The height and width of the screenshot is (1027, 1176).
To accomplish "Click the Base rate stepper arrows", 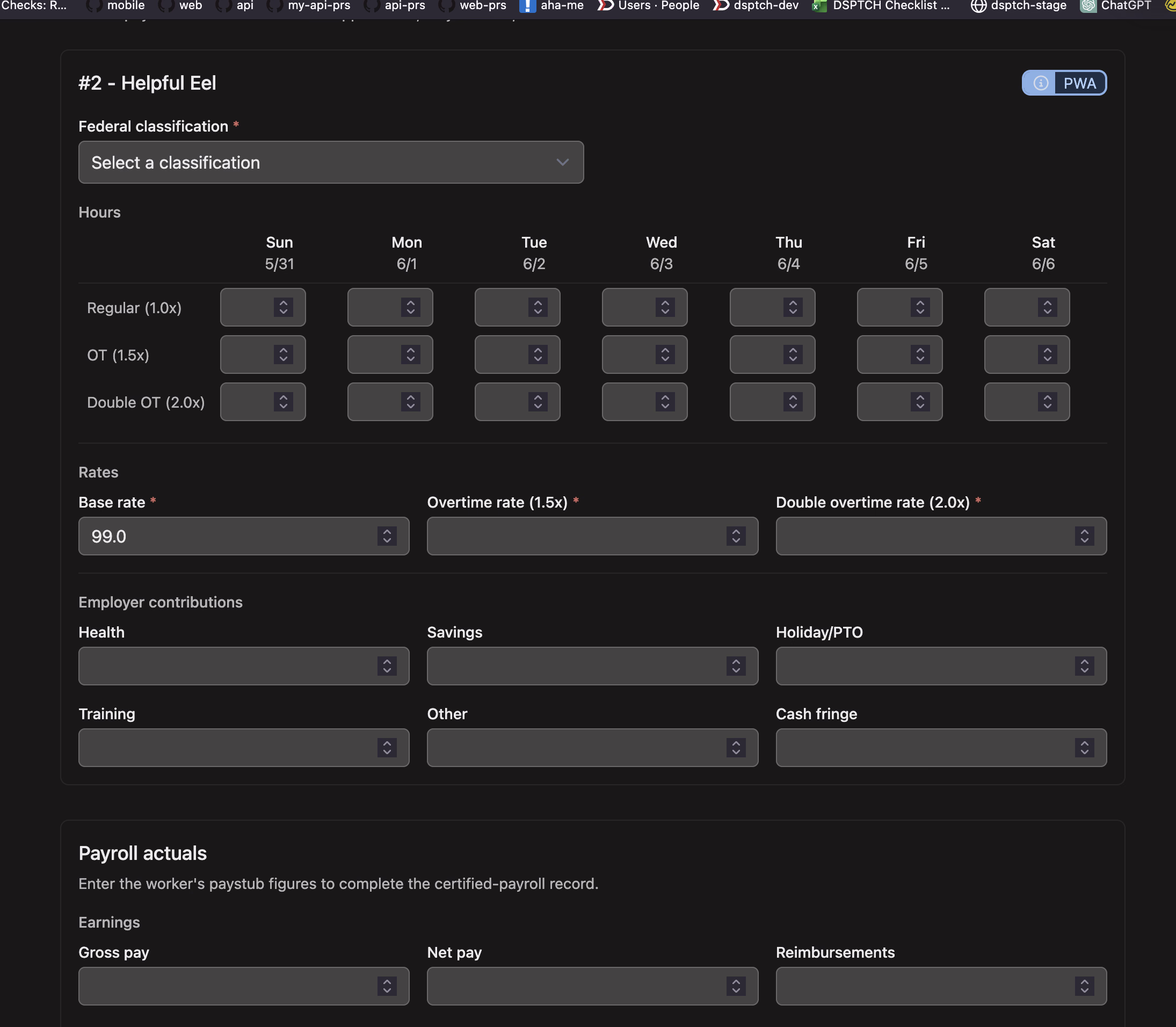I will pyautogui.click(x=387, y=536).
